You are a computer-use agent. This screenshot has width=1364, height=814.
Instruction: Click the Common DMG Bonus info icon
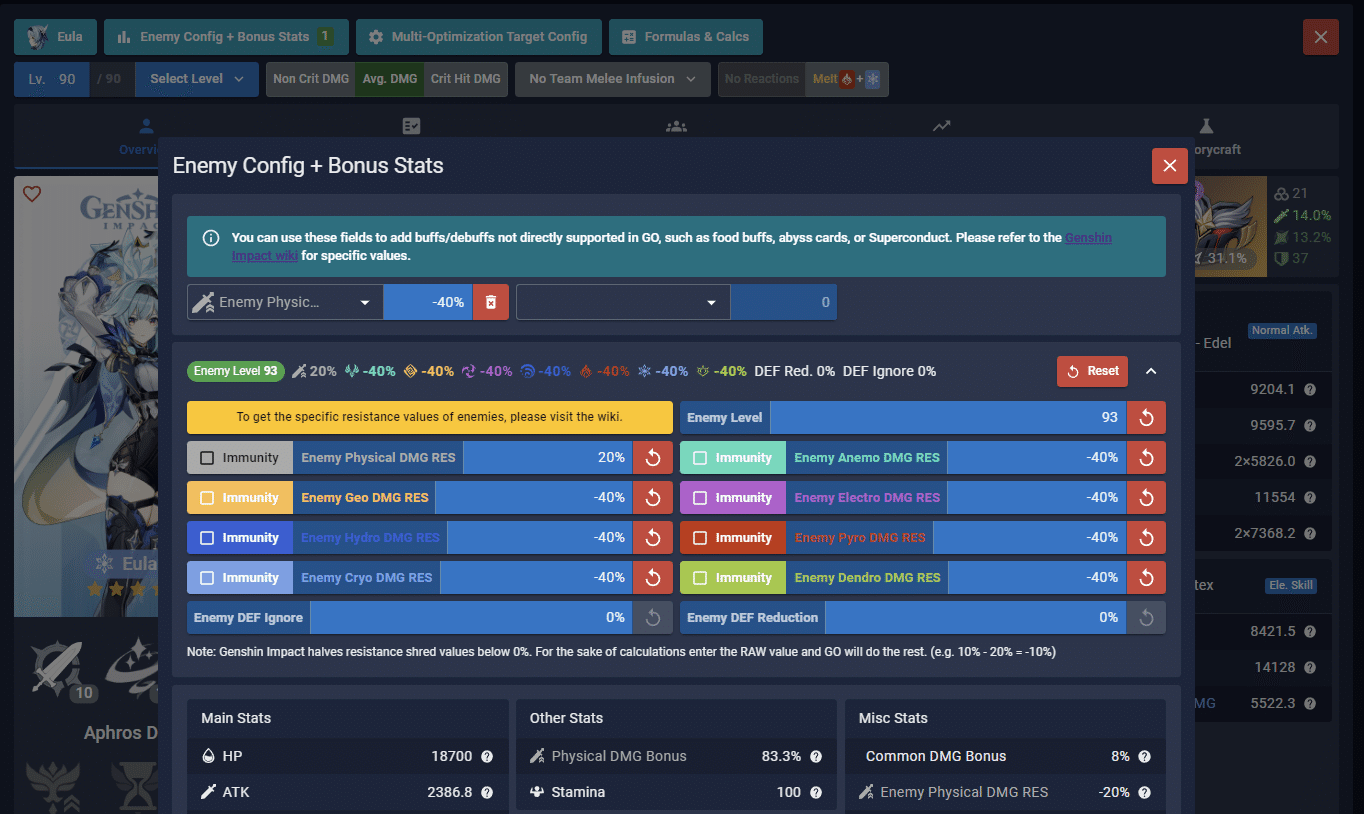pos(1144,756)
